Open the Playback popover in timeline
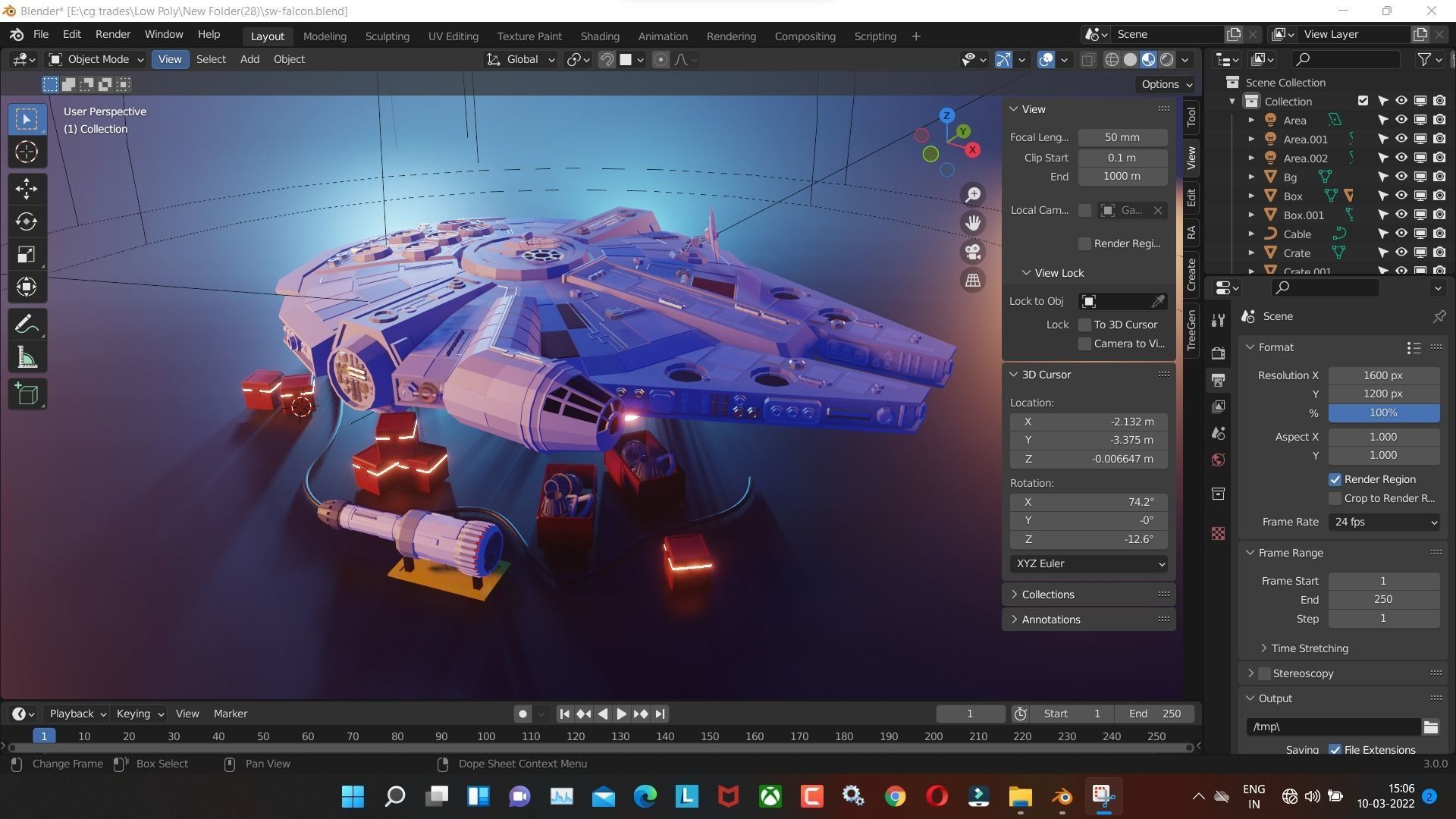The height and width of the screenshot is (819, 1456). click(77, 714)
